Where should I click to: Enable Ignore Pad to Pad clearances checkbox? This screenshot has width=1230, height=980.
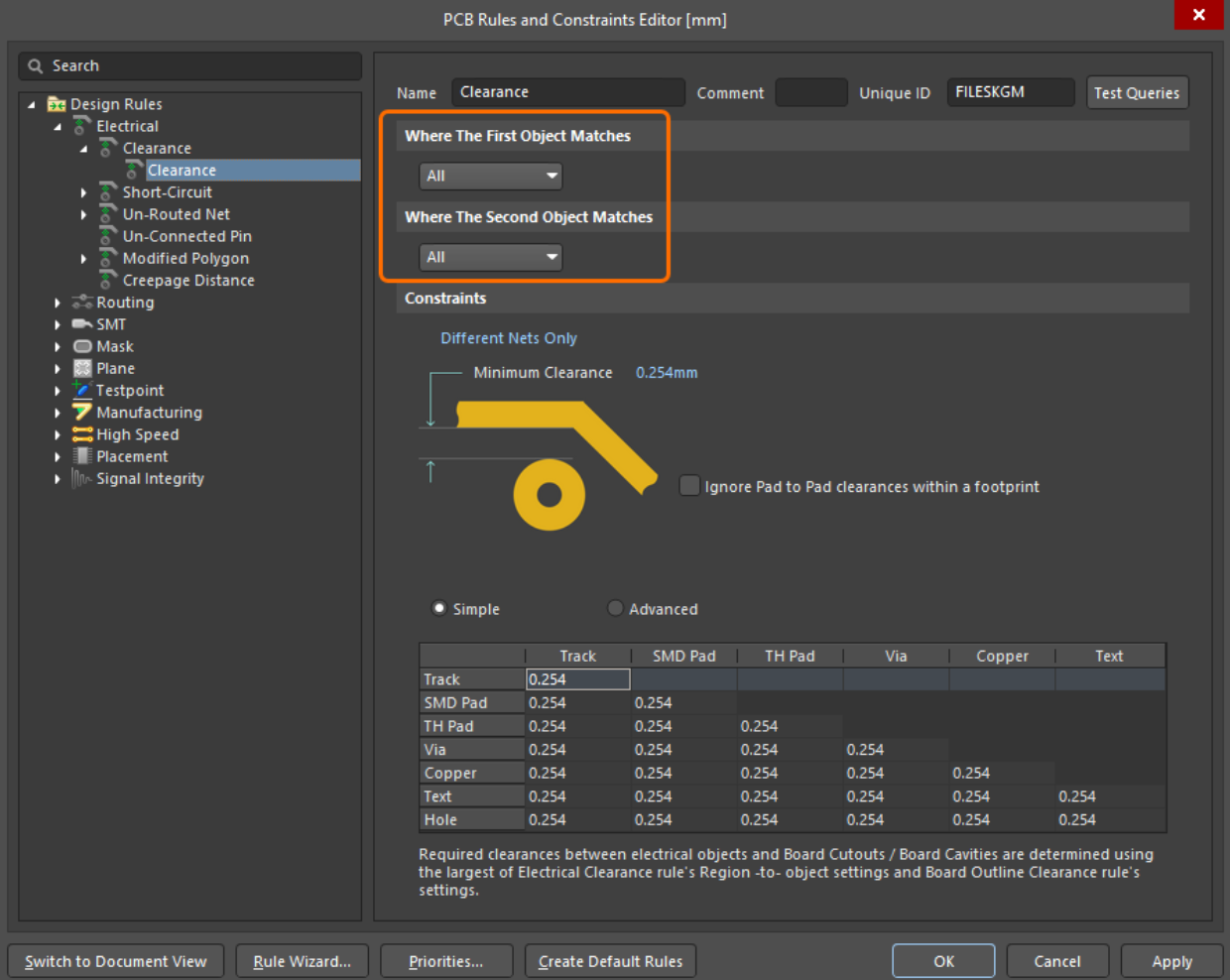click(x=689, y=486)
